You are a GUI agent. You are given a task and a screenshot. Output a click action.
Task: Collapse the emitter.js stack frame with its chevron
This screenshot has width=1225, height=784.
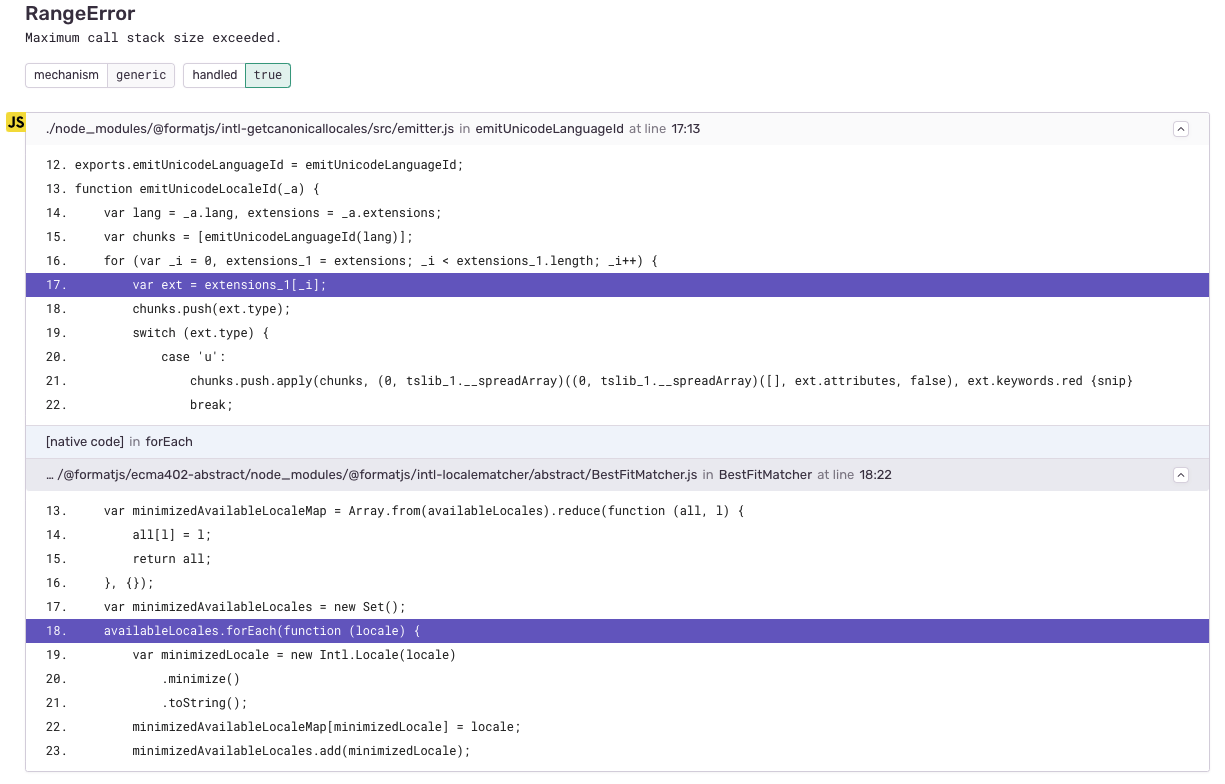[x=1181, y=128]
